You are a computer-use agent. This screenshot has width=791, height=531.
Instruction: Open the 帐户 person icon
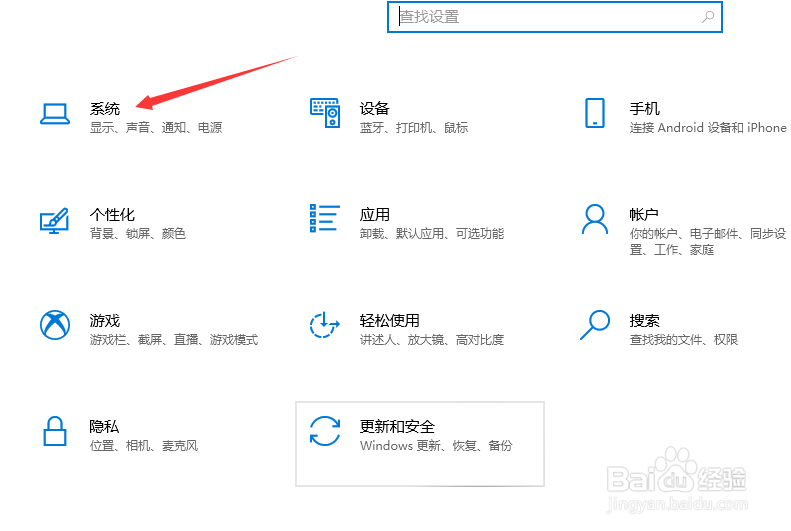click(595, 219)
